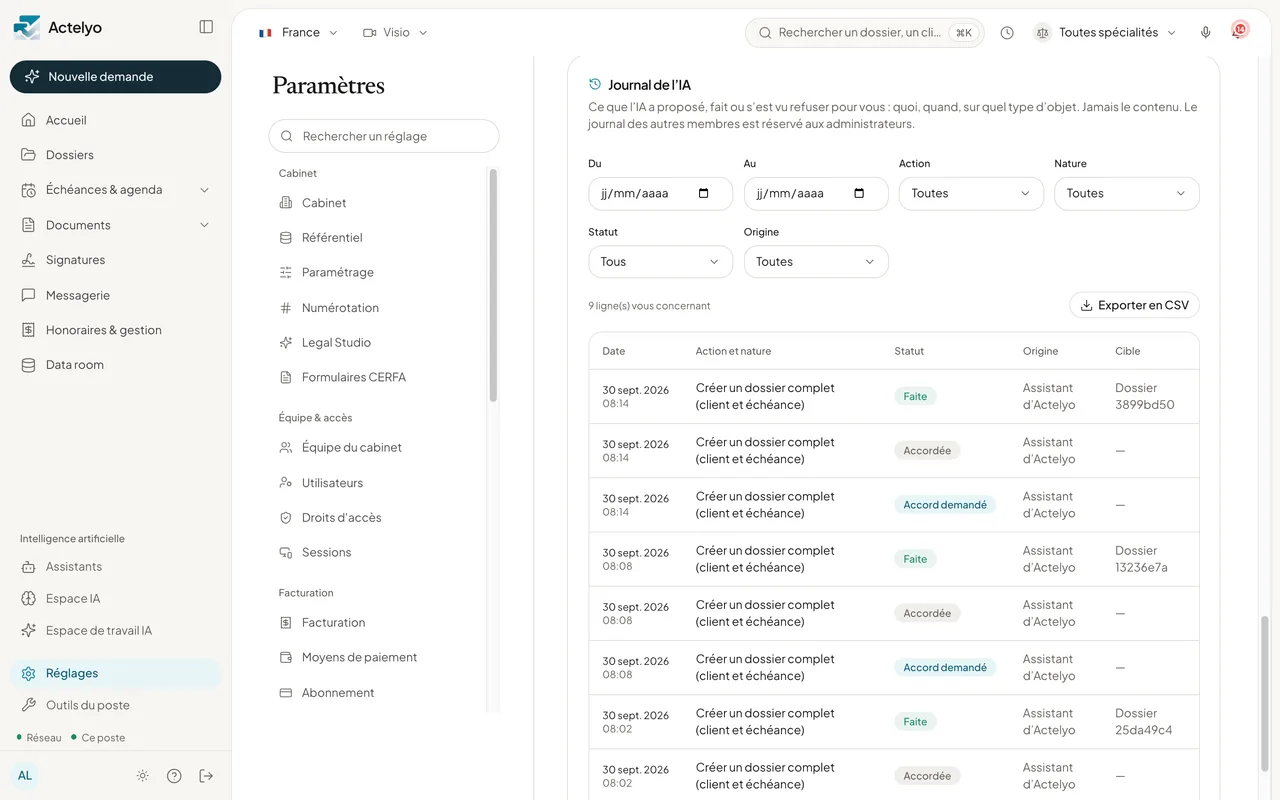Expand Échéances & agenda submenu
The height and width of the screenshot is (800, 1280).
tap(205, 190)
